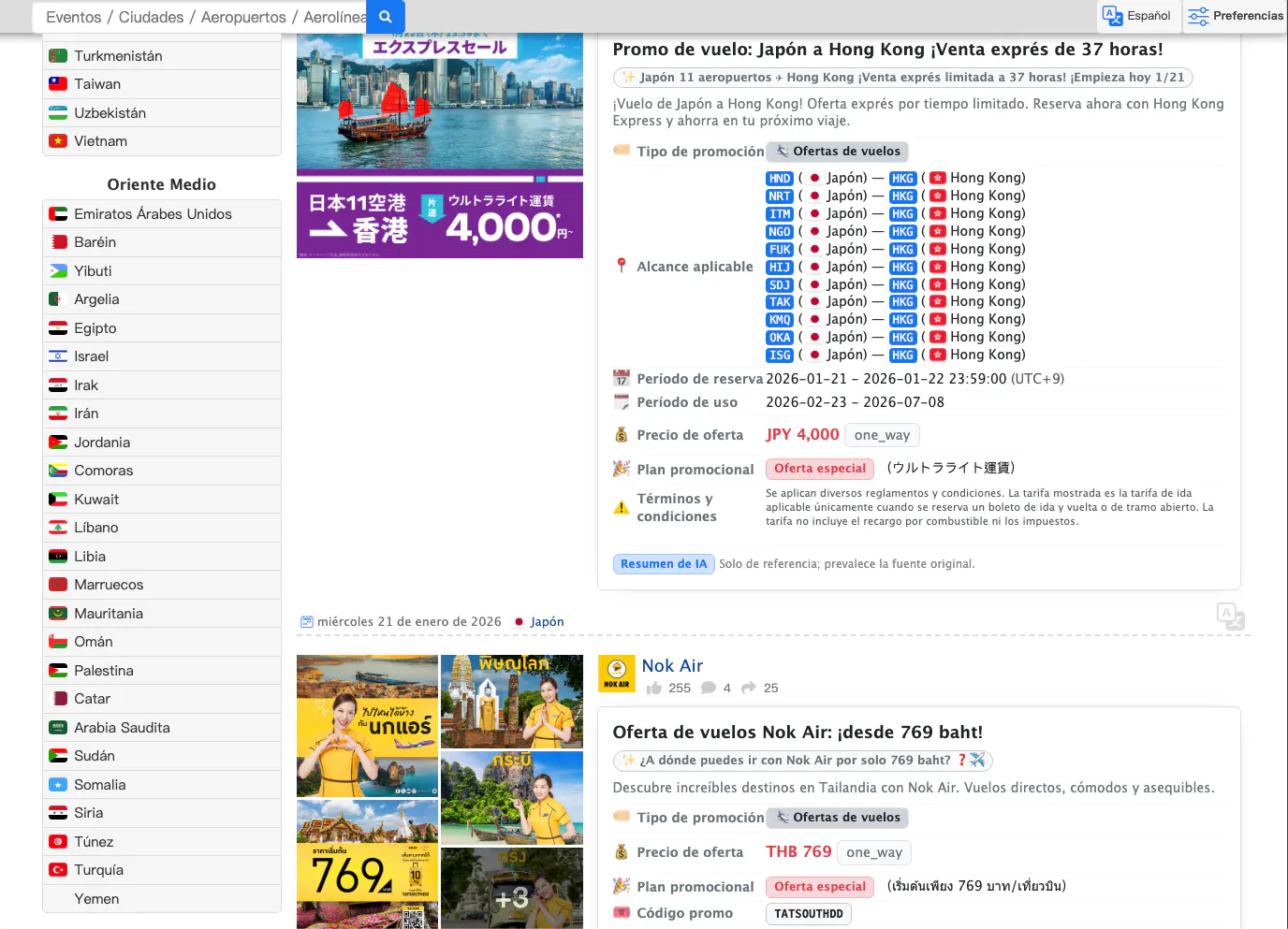Screen dimensions: 1288x929
Task: Open the Nok Air 769 baht thumbnail
Action: (x=367, y=864)
